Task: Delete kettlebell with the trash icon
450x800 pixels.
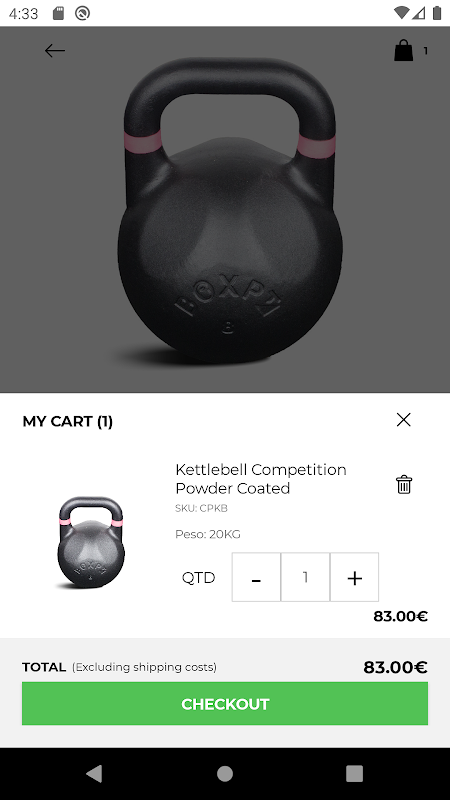Action: [x=404, y=484]
